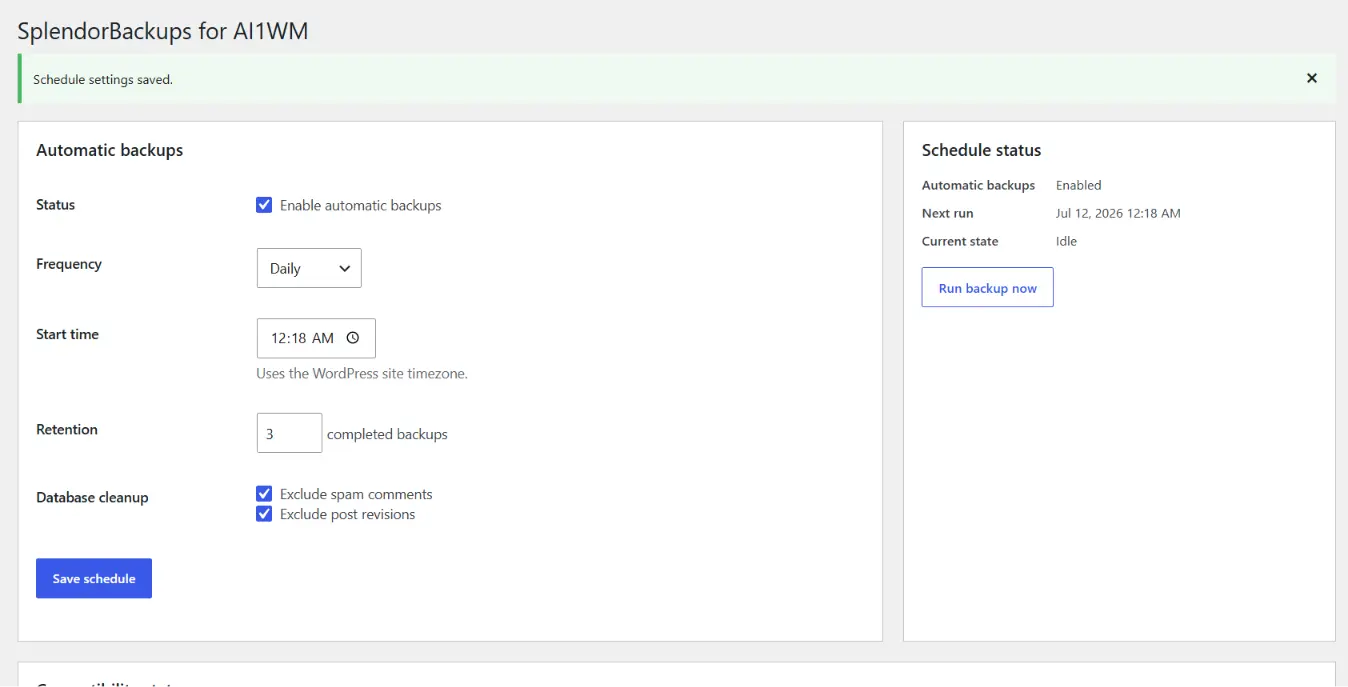Image resolution: width=1348 pixels, height=687 pixels.
Task: Toggle Enable automatic backups checkbox
Action: (x=264, y=205)
